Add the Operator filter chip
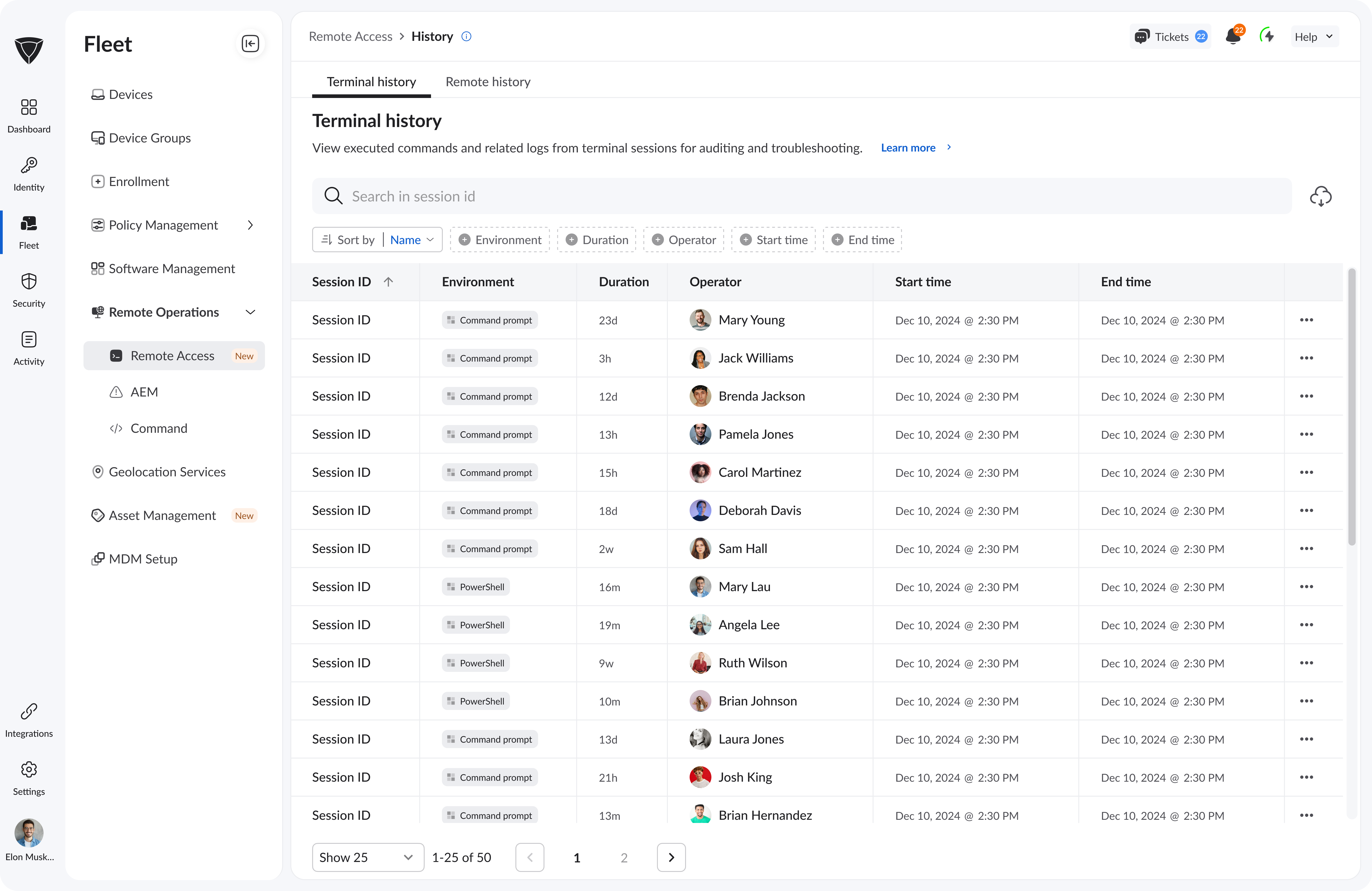The width and height of the screenshot is (1372, 891). (684, 240)
